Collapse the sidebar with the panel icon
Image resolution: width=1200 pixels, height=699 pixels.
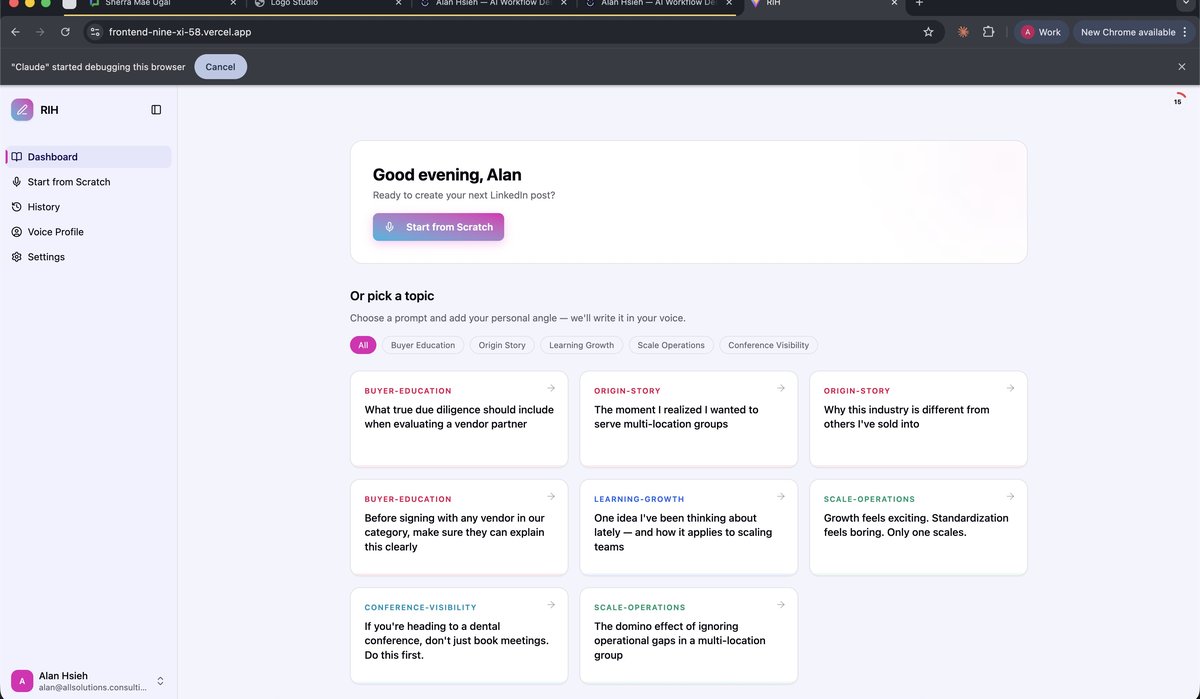click(156, 109)
